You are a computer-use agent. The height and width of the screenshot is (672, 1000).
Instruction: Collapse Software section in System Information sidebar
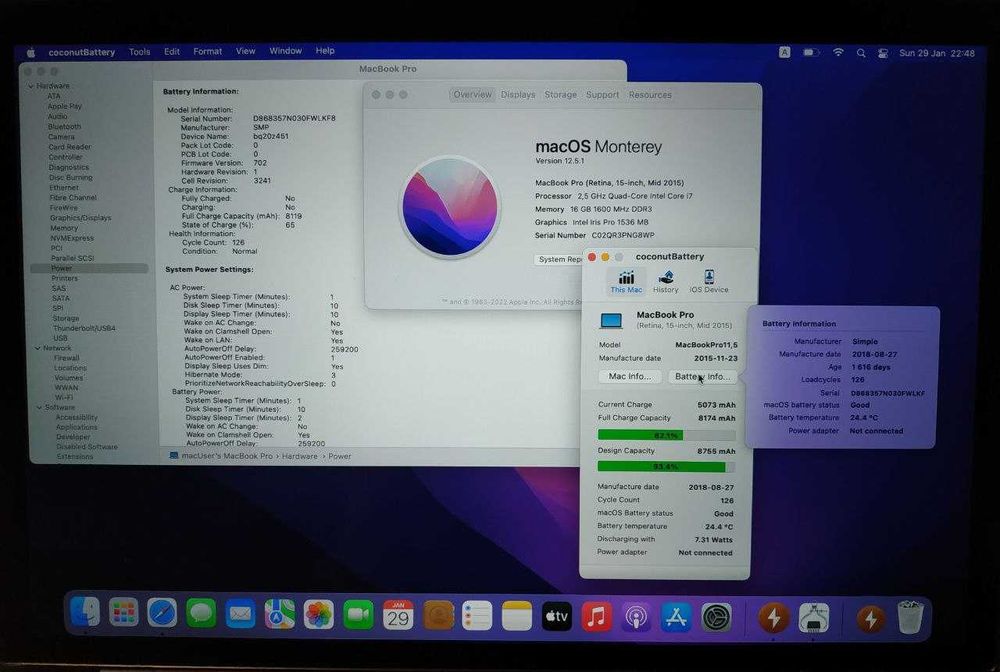[x=39, y=407]
